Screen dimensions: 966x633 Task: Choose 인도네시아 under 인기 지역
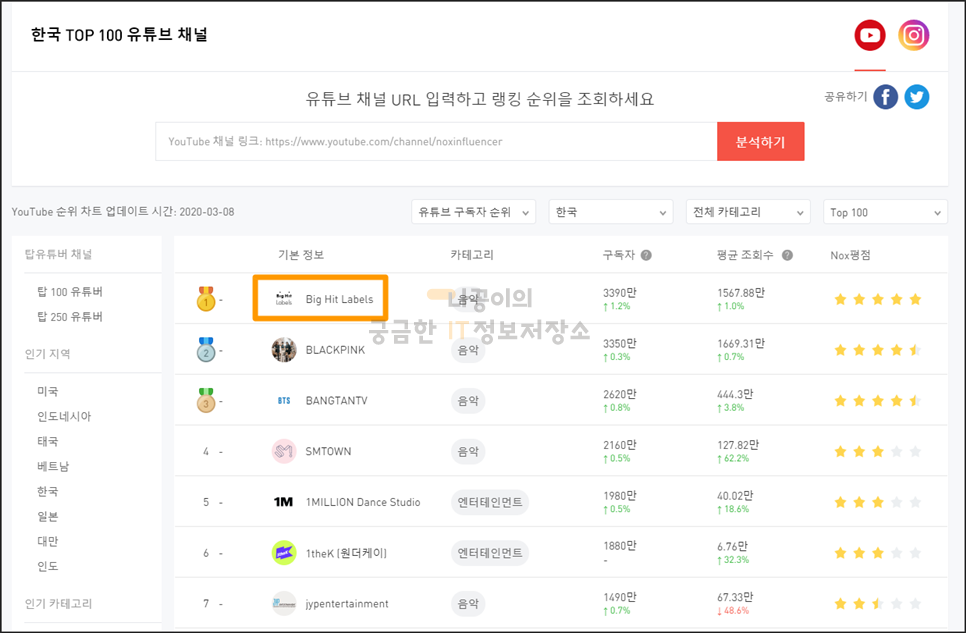(64, 416)
